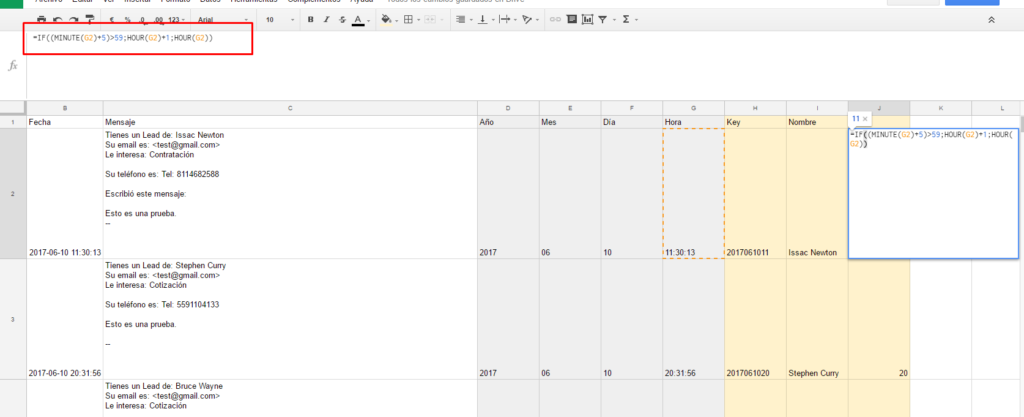
Task: Open the vertical align menu
Action: pos(485,20)
